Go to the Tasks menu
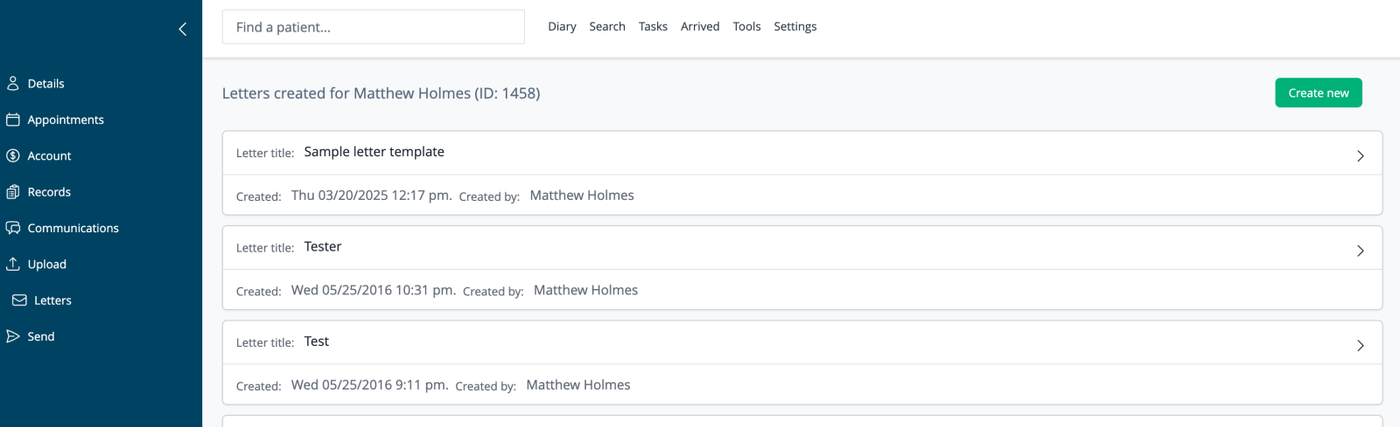The width and height of the screenshot is (1400, 427). pos(653,27)
